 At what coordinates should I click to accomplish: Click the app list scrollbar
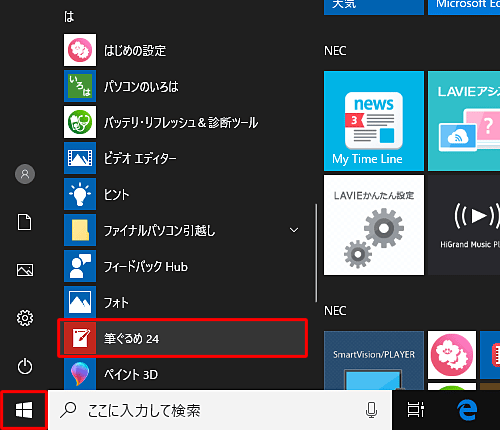click(316, 253)
